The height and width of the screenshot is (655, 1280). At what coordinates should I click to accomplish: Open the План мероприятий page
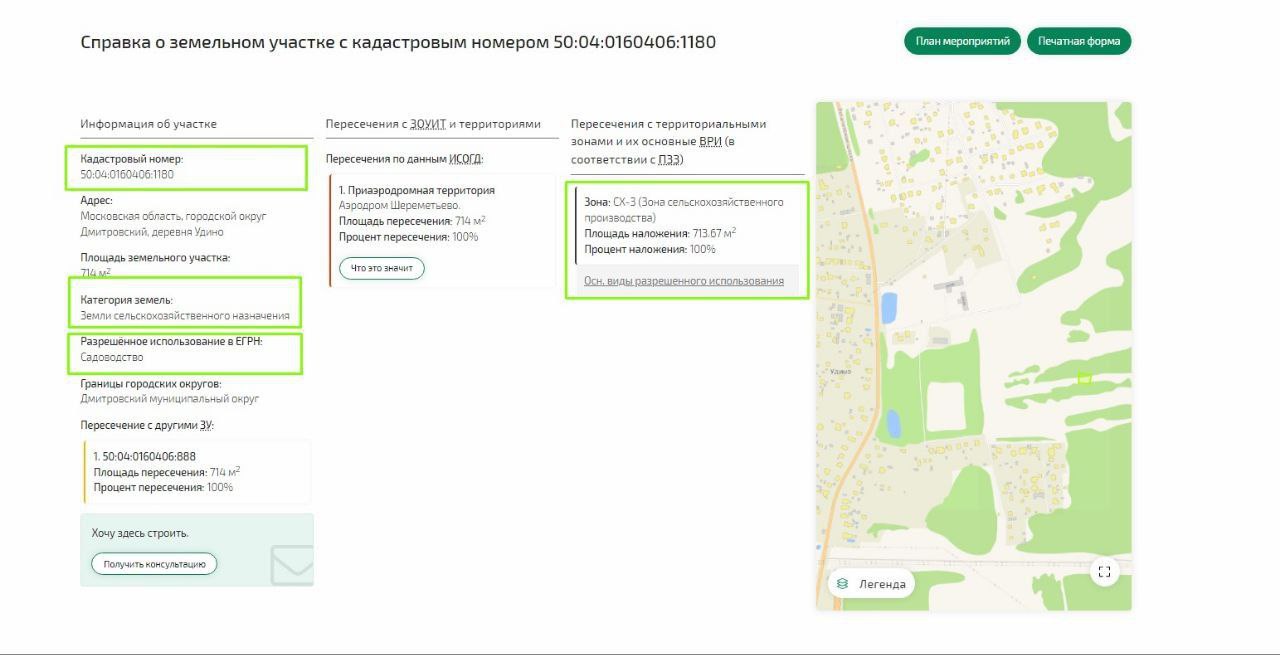tap(962, 42)
